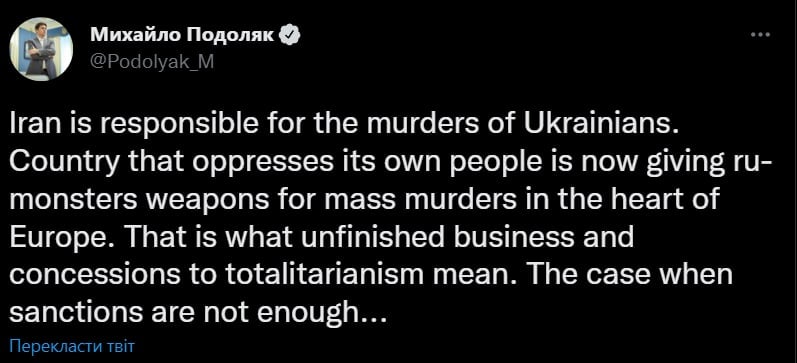The height and width of the screenshot is (363, 797).
Task: Click the word "monsters" in the tweet
Action: coord(73,201)
